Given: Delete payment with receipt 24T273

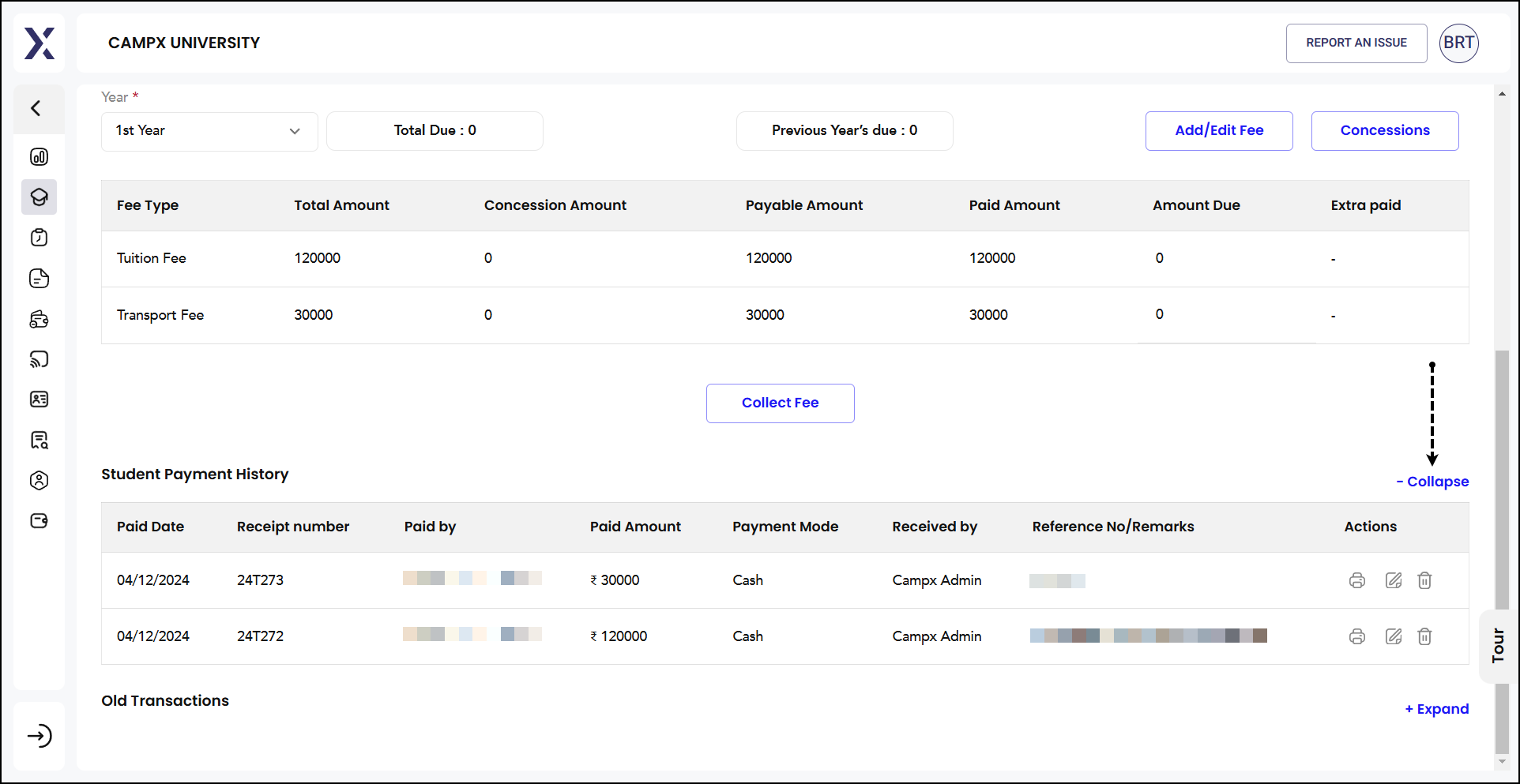Looking at the screenshot, I should (1424, 580).
